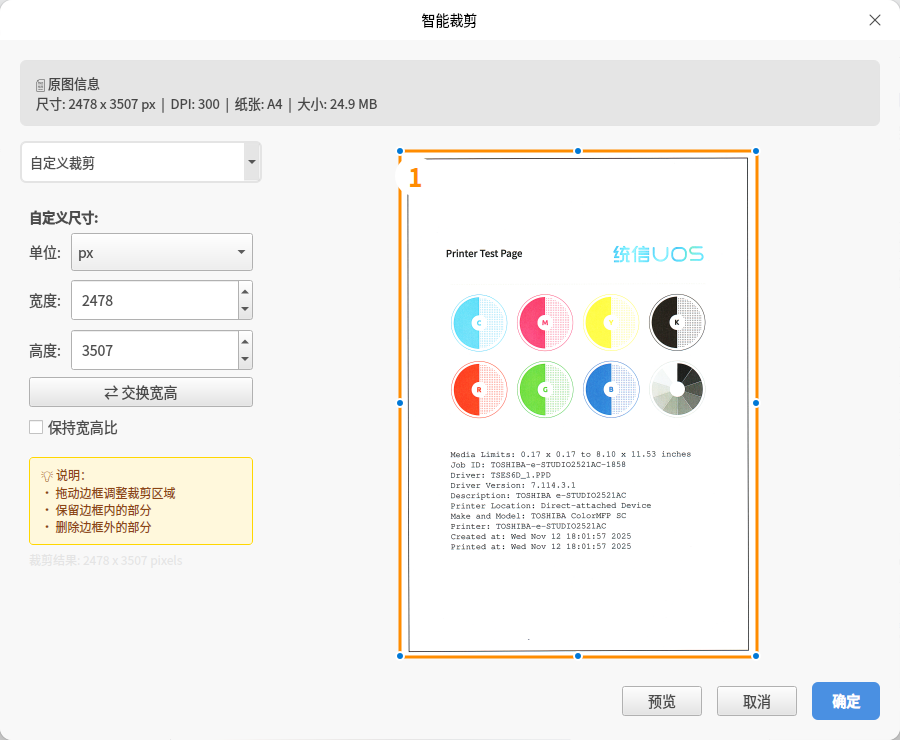The height and width of the screenshot is (740, 900).
Task: Click the bottom-right crop corner handle
Action: 756,656
